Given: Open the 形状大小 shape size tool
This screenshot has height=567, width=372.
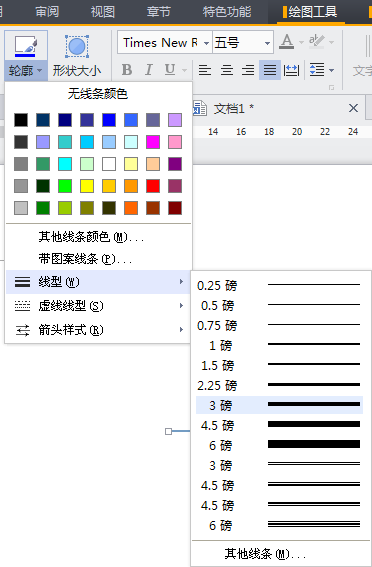Looking at the screenshot, I should 77,56.
